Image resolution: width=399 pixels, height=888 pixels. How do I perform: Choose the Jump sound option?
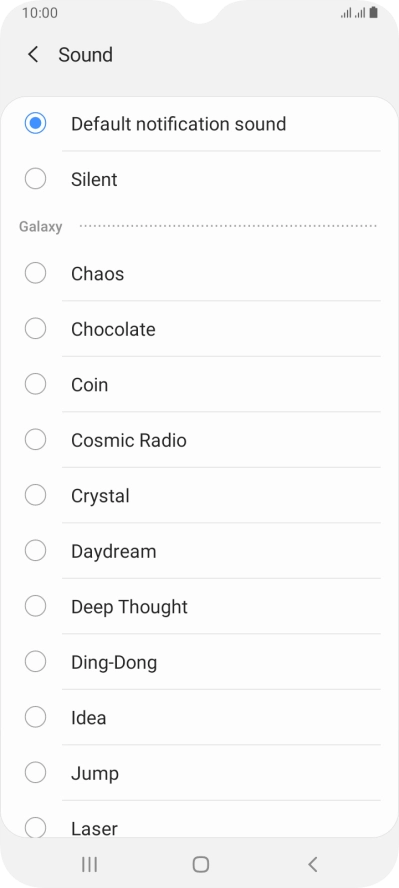(x=199, y=773)
